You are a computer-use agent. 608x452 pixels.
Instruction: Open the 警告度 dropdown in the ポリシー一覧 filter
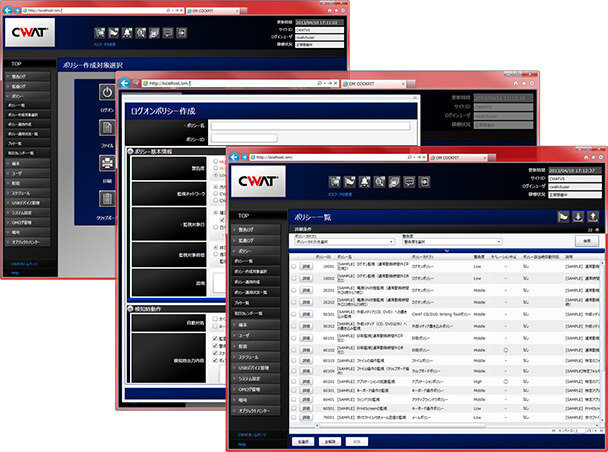(453, 242)
